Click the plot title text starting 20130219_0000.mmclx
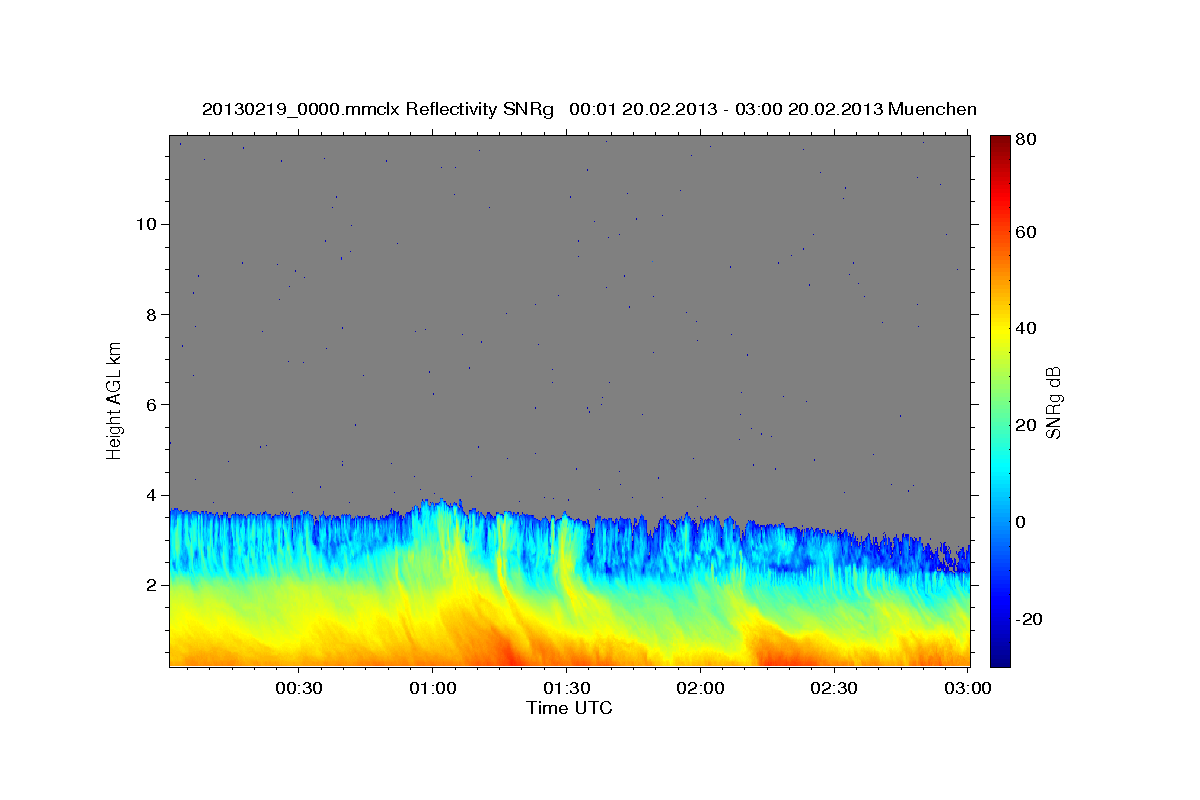The width and height of the screenshot is (1200, 800). point(589,109)
